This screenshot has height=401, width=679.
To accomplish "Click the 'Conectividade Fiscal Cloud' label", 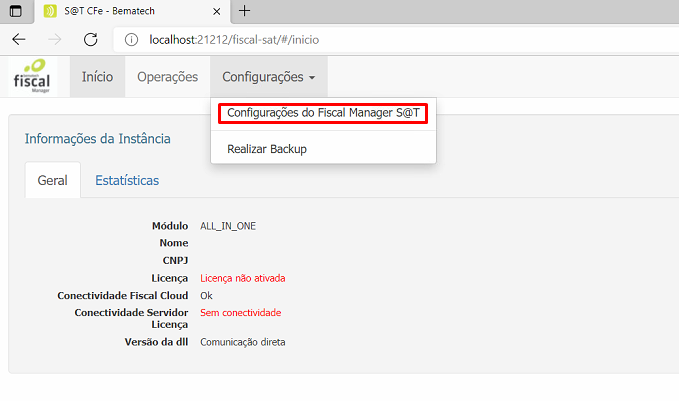I will (x=123, y=295).
